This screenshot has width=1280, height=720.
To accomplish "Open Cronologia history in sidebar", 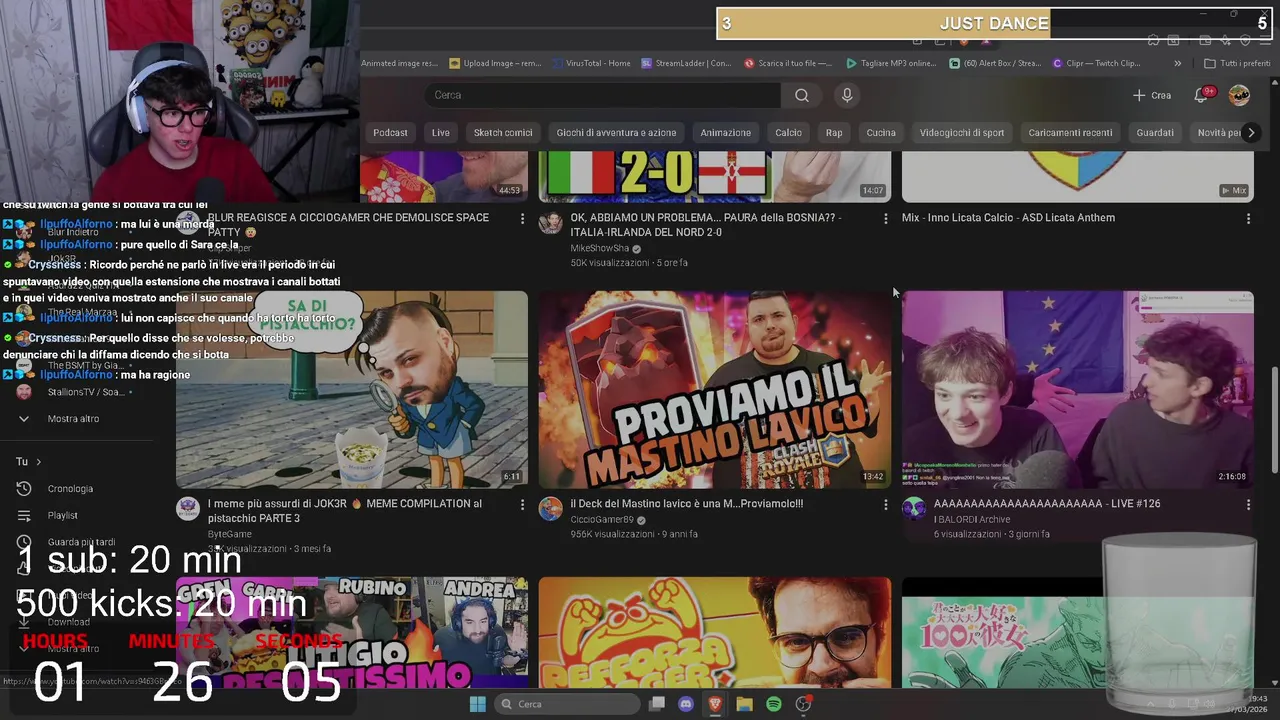I will 70,489.
